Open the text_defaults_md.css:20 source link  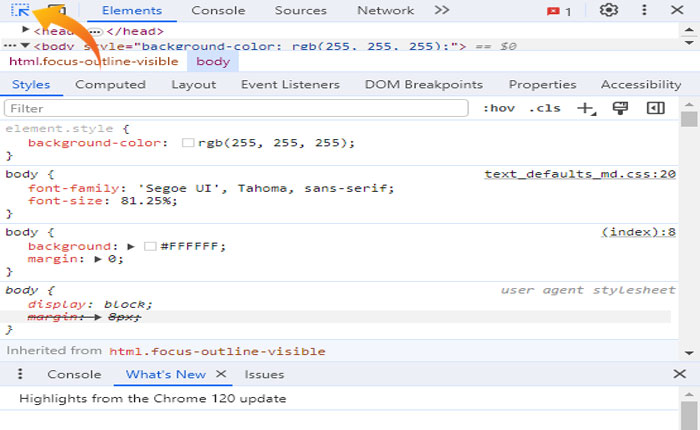coord(580,174)
